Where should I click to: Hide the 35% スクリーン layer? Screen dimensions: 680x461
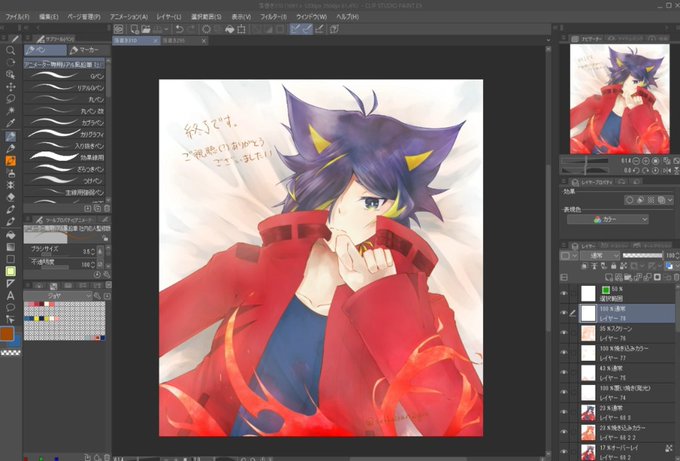[x=563, y=333]
